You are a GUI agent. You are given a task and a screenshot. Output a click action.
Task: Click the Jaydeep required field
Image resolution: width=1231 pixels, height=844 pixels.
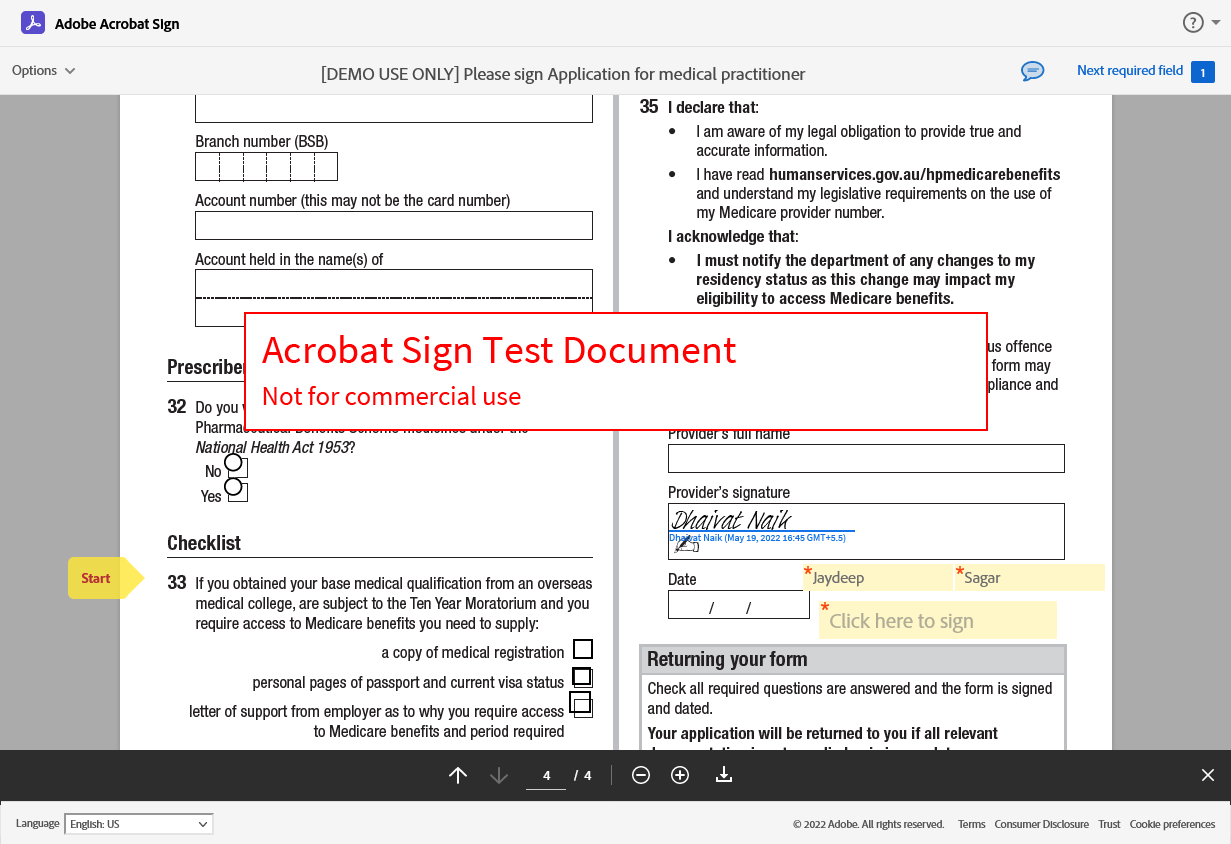click(878, 578)
